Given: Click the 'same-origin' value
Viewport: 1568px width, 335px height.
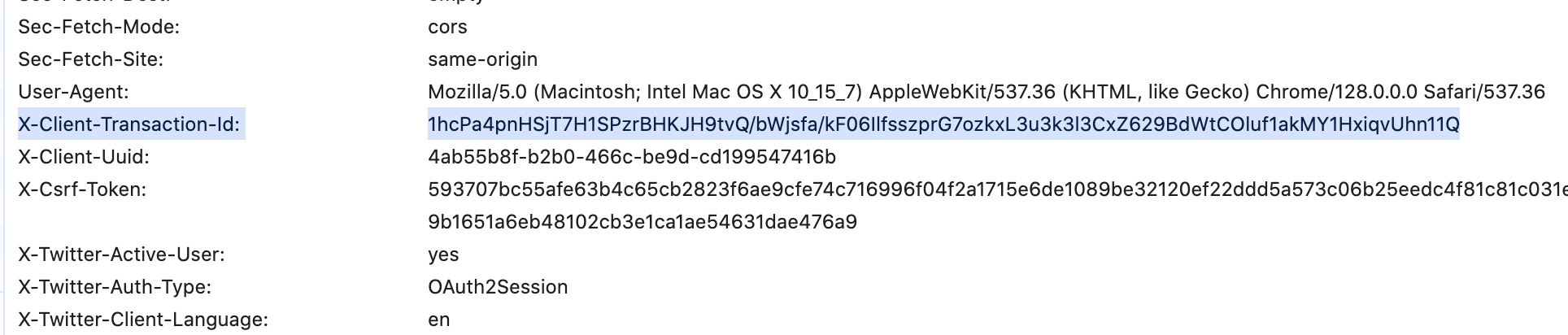Looking at the screenshot, I should 482,59.
